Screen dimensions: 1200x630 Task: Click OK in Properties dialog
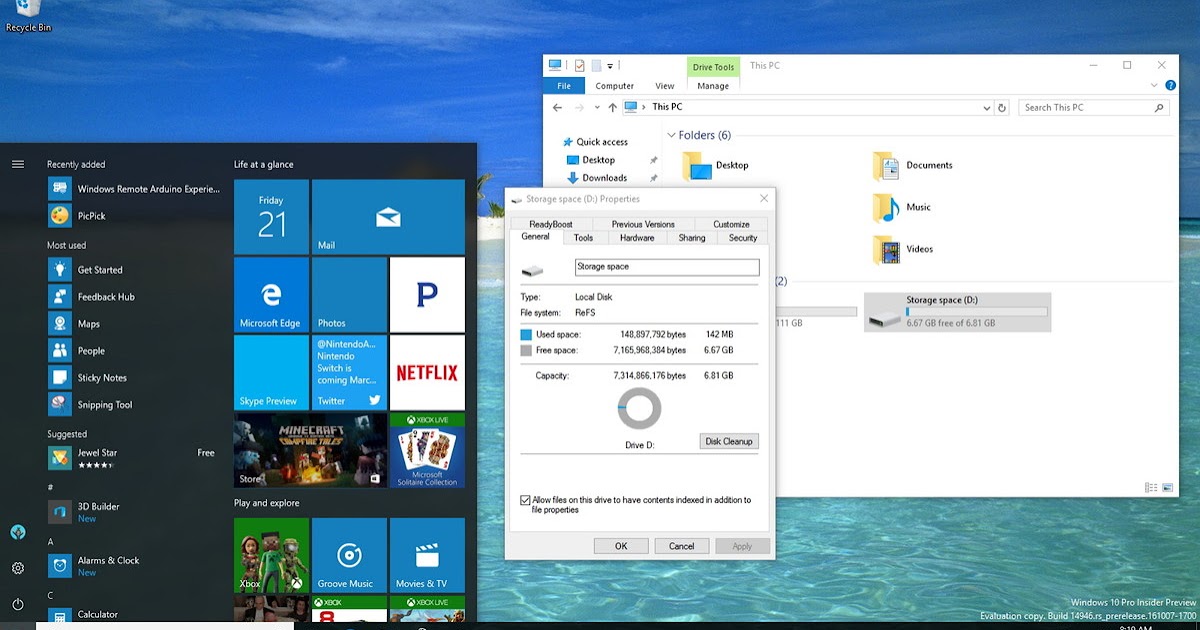[x=621, y=546]
